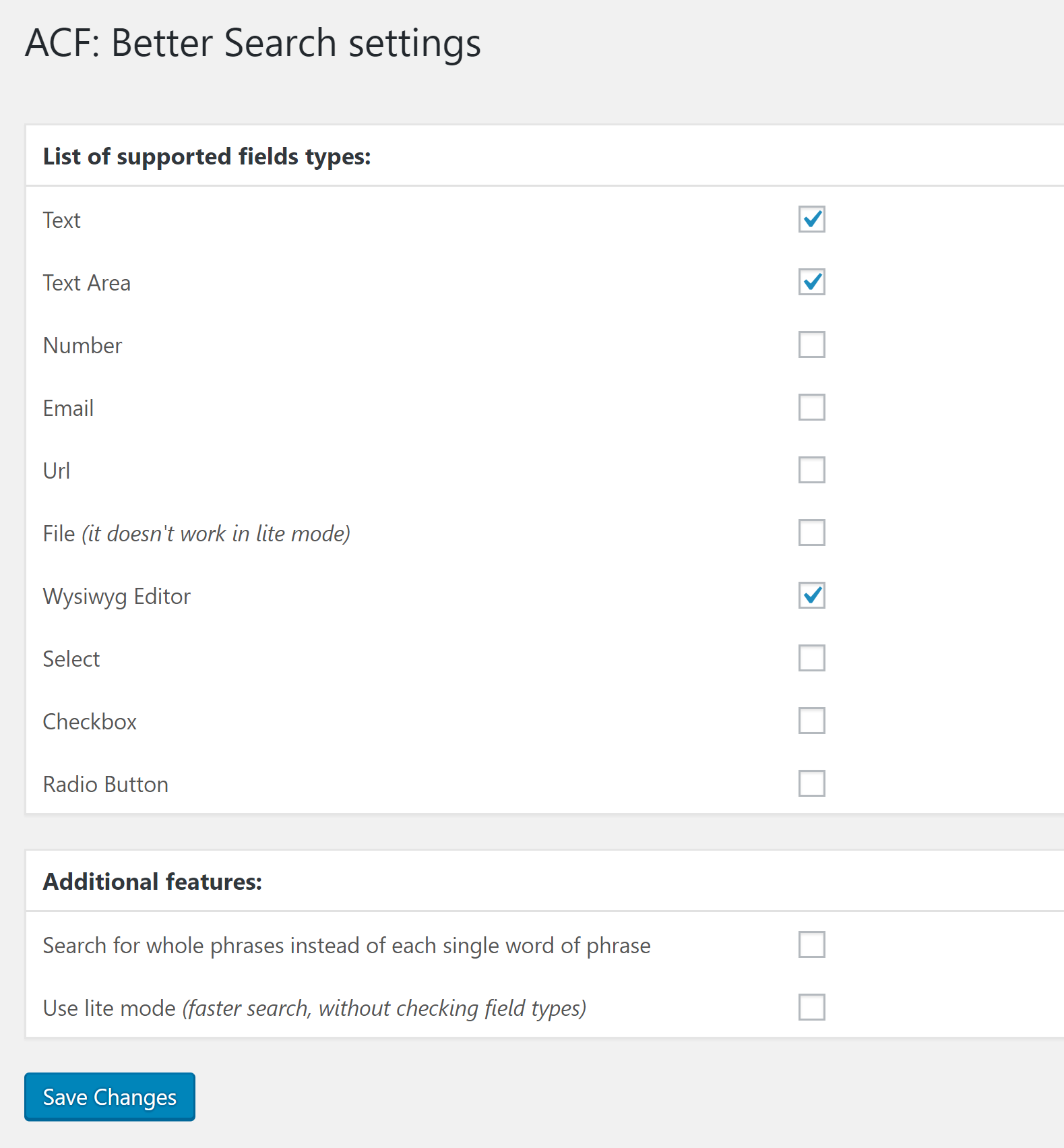
Task: Uncheck the Text Area checkbox
Action: 811,282
